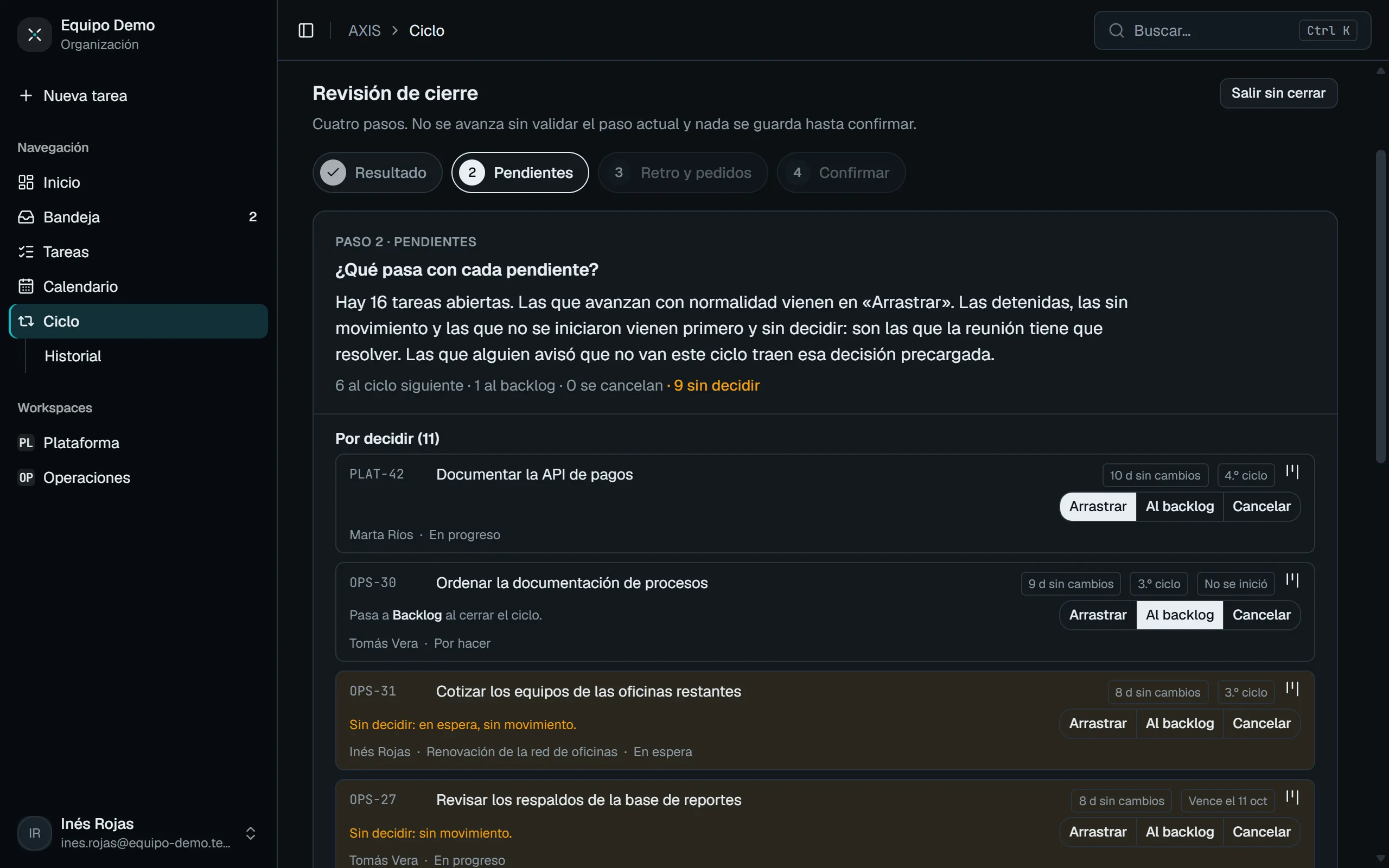Select Cancelar for OPS-27
This screenshot has width=1389, height=868.
pos(1261,832)
